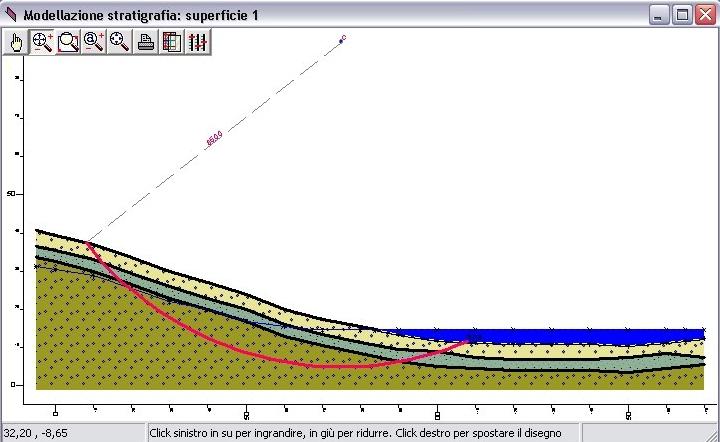Click the radius label on dashed line
The height and width of the screenshot is (442, 720).
click(x=213, y=141)
